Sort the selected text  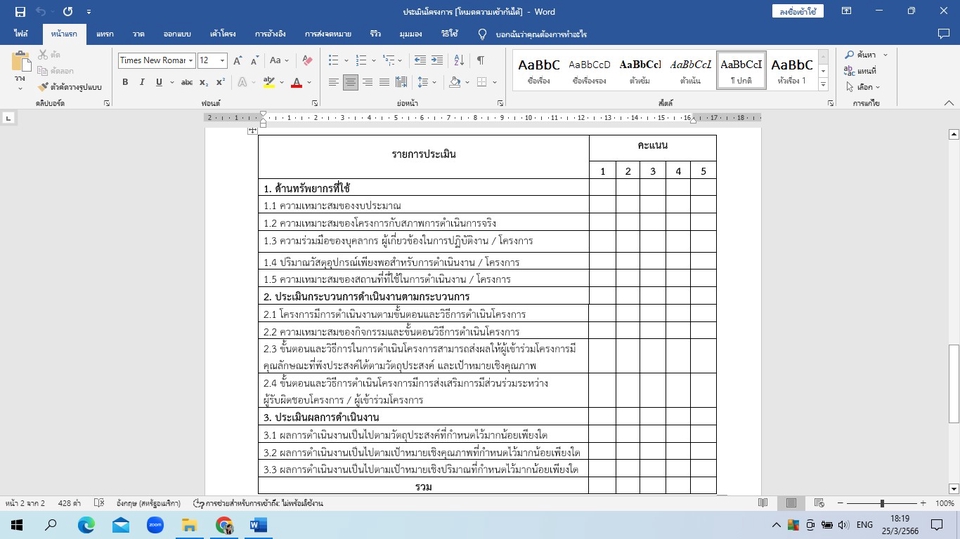459,60
